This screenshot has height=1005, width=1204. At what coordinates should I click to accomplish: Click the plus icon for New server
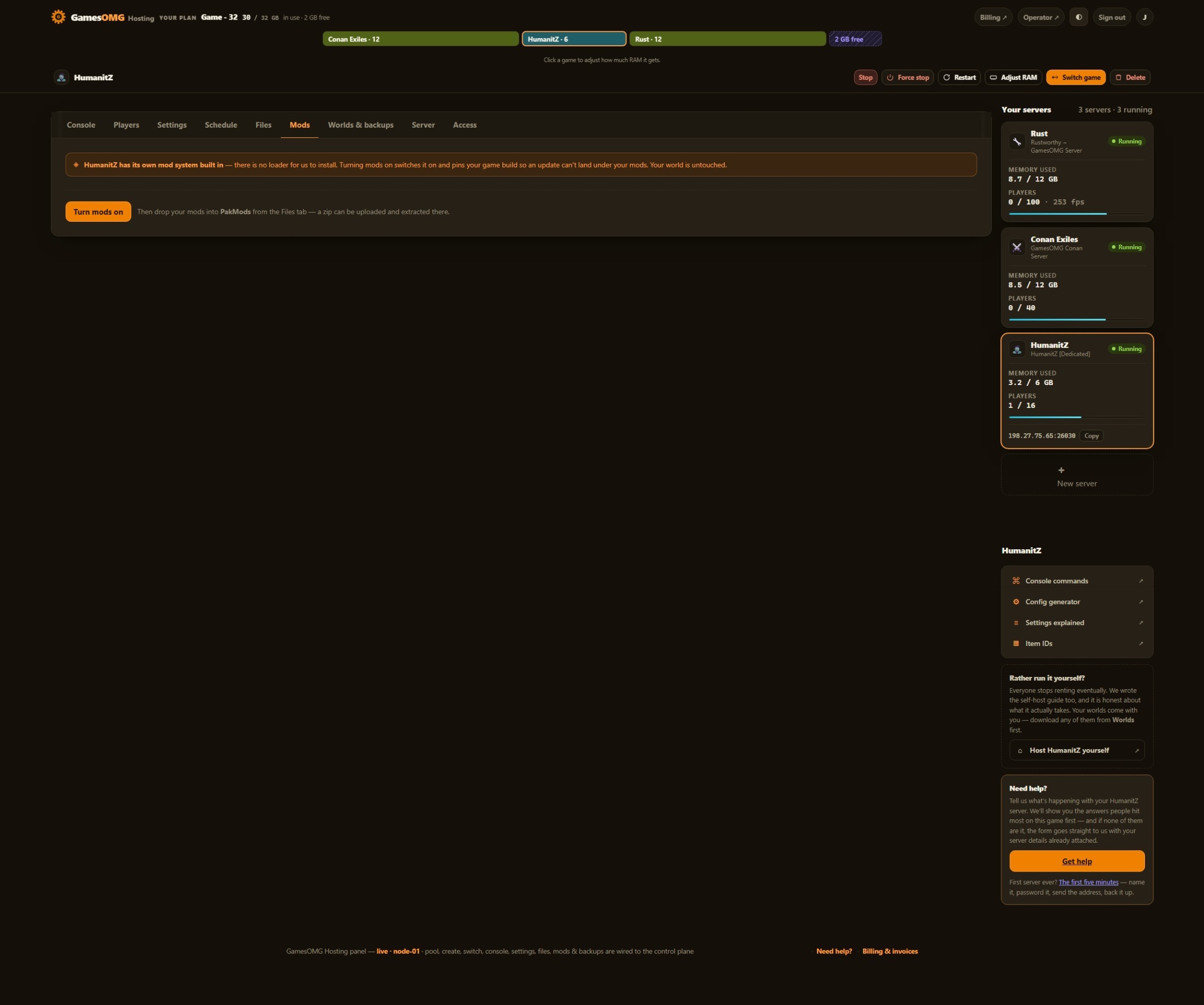pos(1061,470)
